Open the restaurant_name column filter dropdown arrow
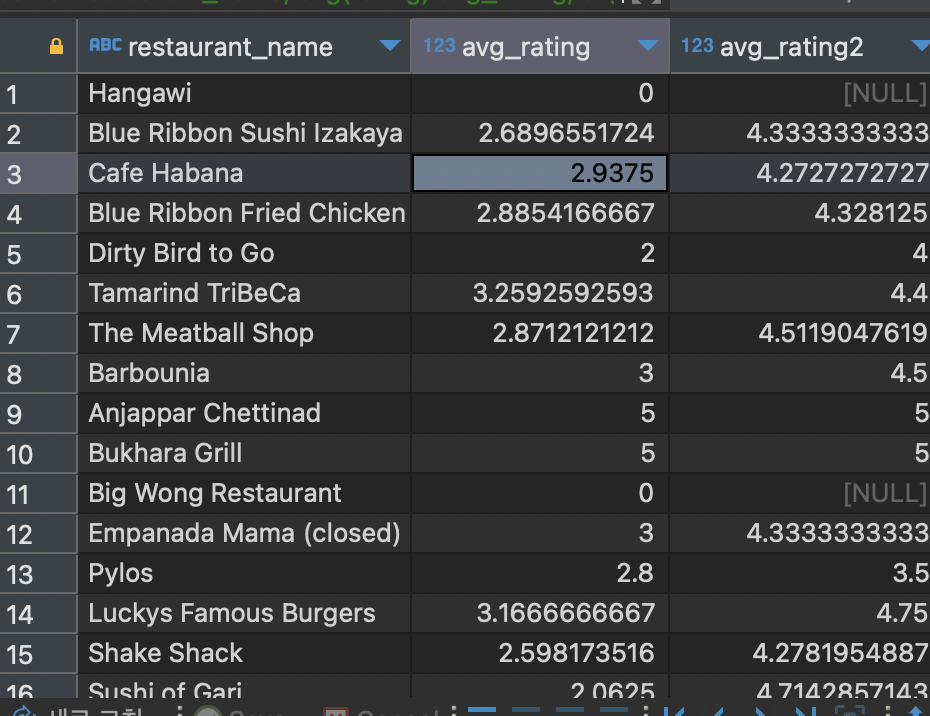930x716 pixels. coord(390,45)
